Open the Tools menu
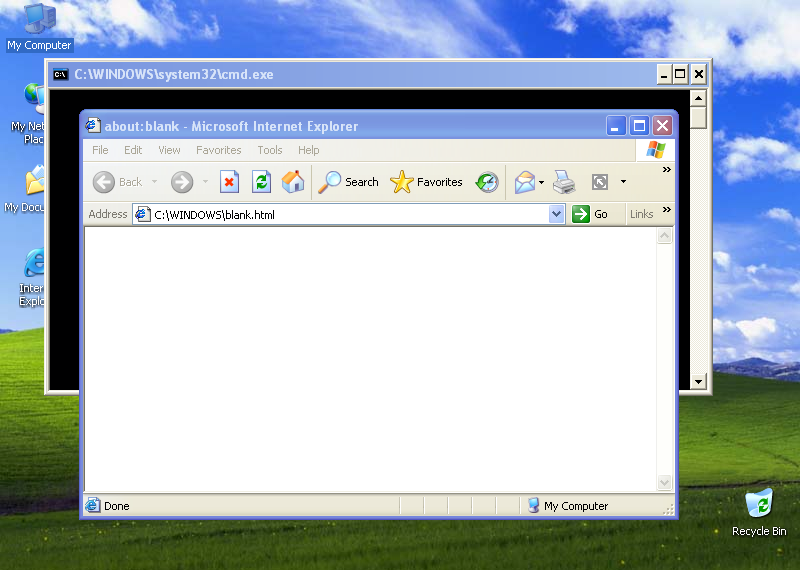The height and width of the screenshot is (570, 800). coord(269,150)
